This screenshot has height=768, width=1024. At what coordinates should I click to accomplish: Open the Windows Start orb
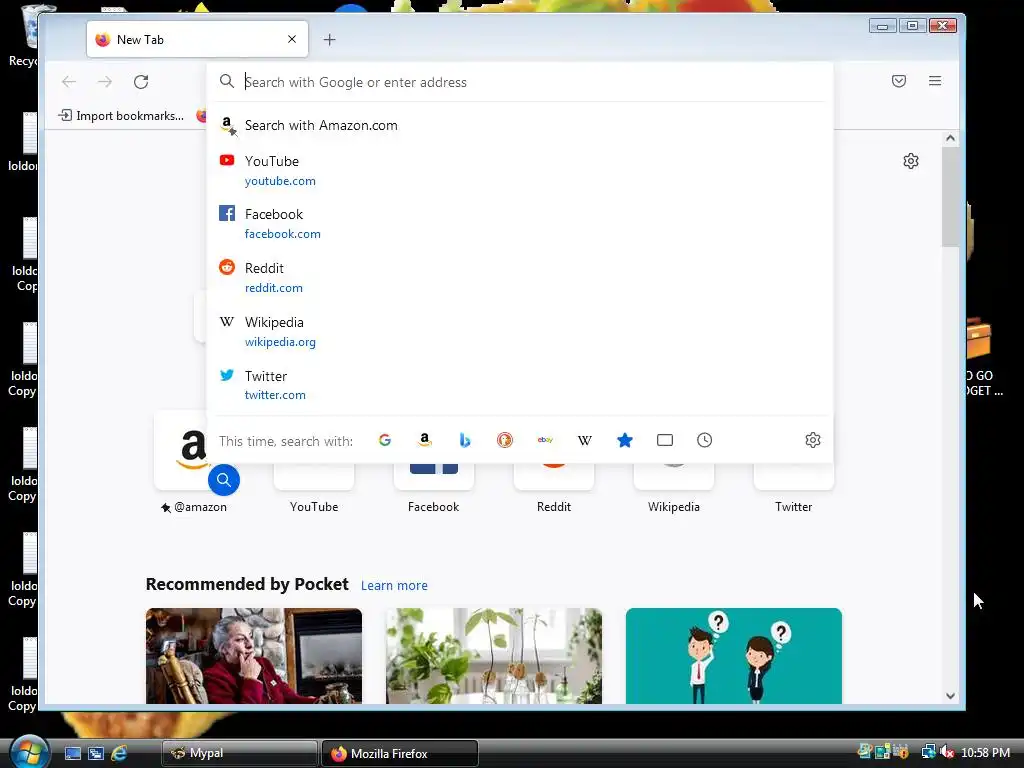[x=29, y=751]
